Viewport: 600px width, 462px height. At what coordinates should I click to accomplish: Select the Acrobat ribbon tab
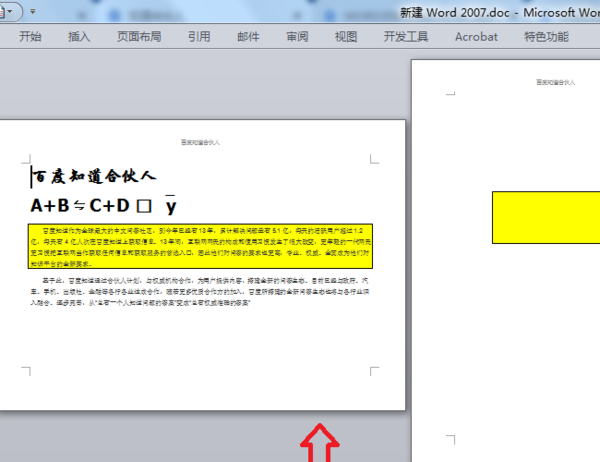(476, 37)
